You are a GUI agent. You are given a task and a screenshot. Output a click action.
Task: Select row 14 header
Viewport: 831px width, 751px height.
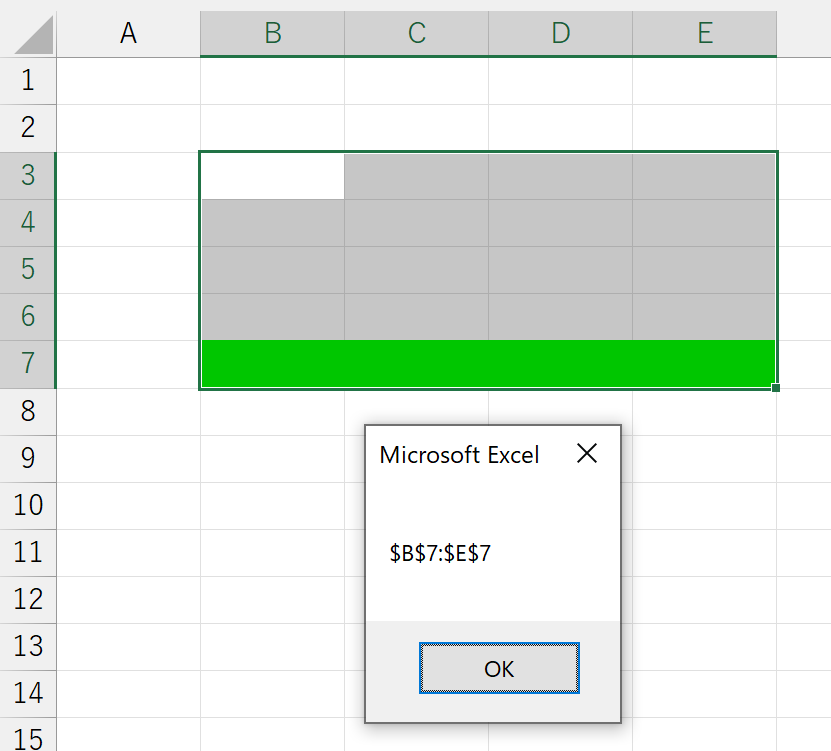click(28, 693)
